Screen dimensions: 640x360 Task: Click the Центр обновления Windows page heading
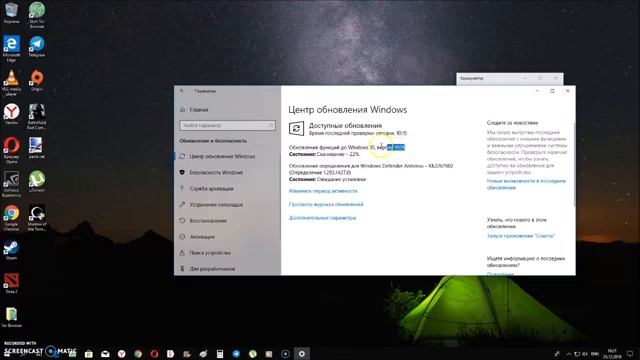point(348,109)
